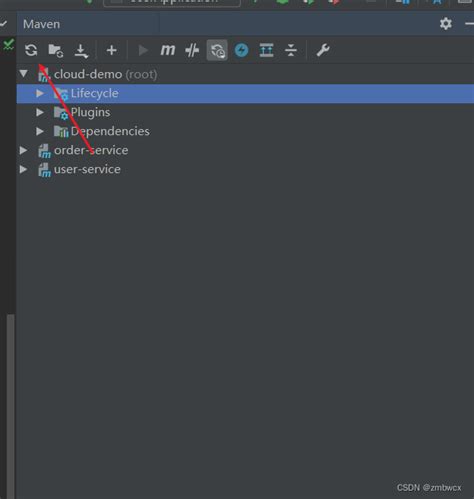The width and height of the screenshot is (474, 499).
Task: Hide the Maven tool window
Action: pos(469,24)
